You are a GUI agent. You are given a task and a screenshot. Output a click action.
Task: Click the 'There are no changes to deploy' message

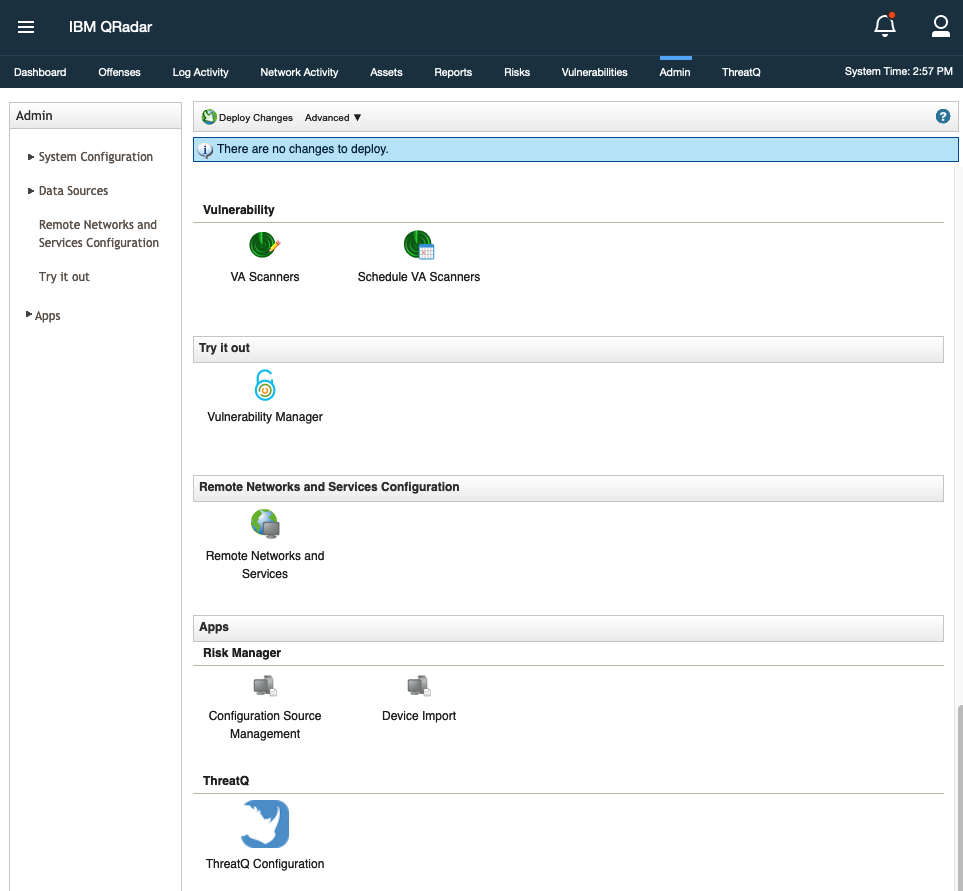[302, 149]
